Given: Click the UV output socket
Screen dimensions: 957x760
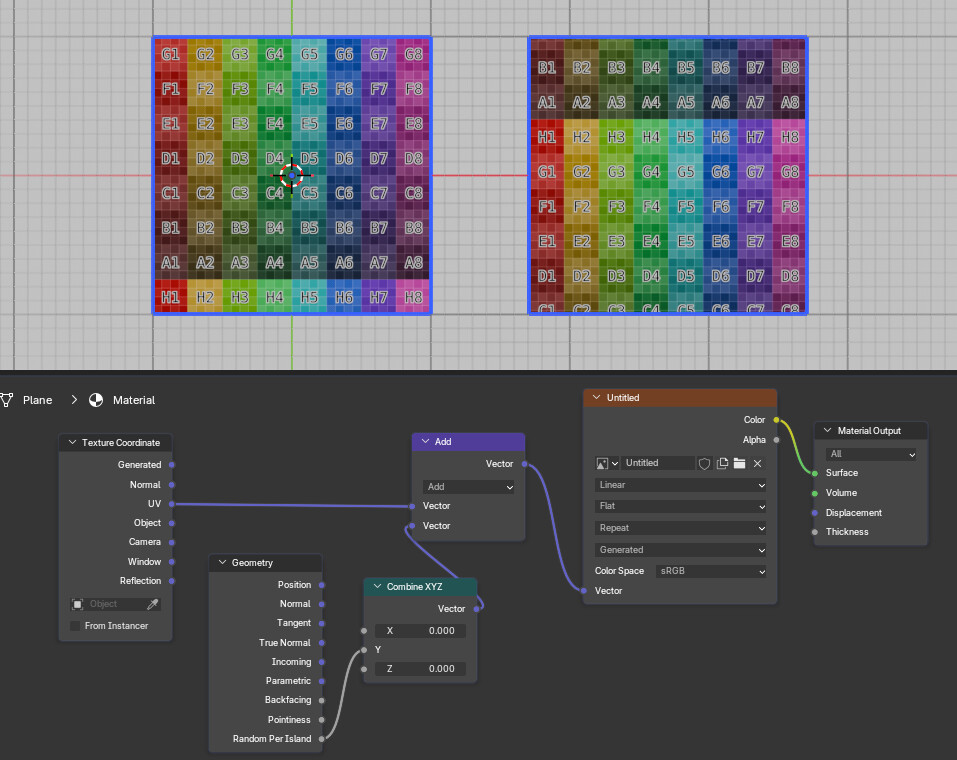Looking at the screenshot, I should coord(172,504).
